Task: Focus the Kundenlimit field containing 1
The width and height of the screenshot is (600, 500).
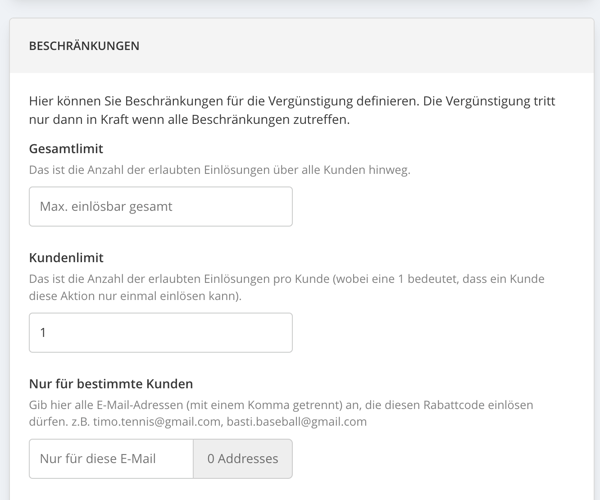Action: pyautogui.click(x=161, y=332)
